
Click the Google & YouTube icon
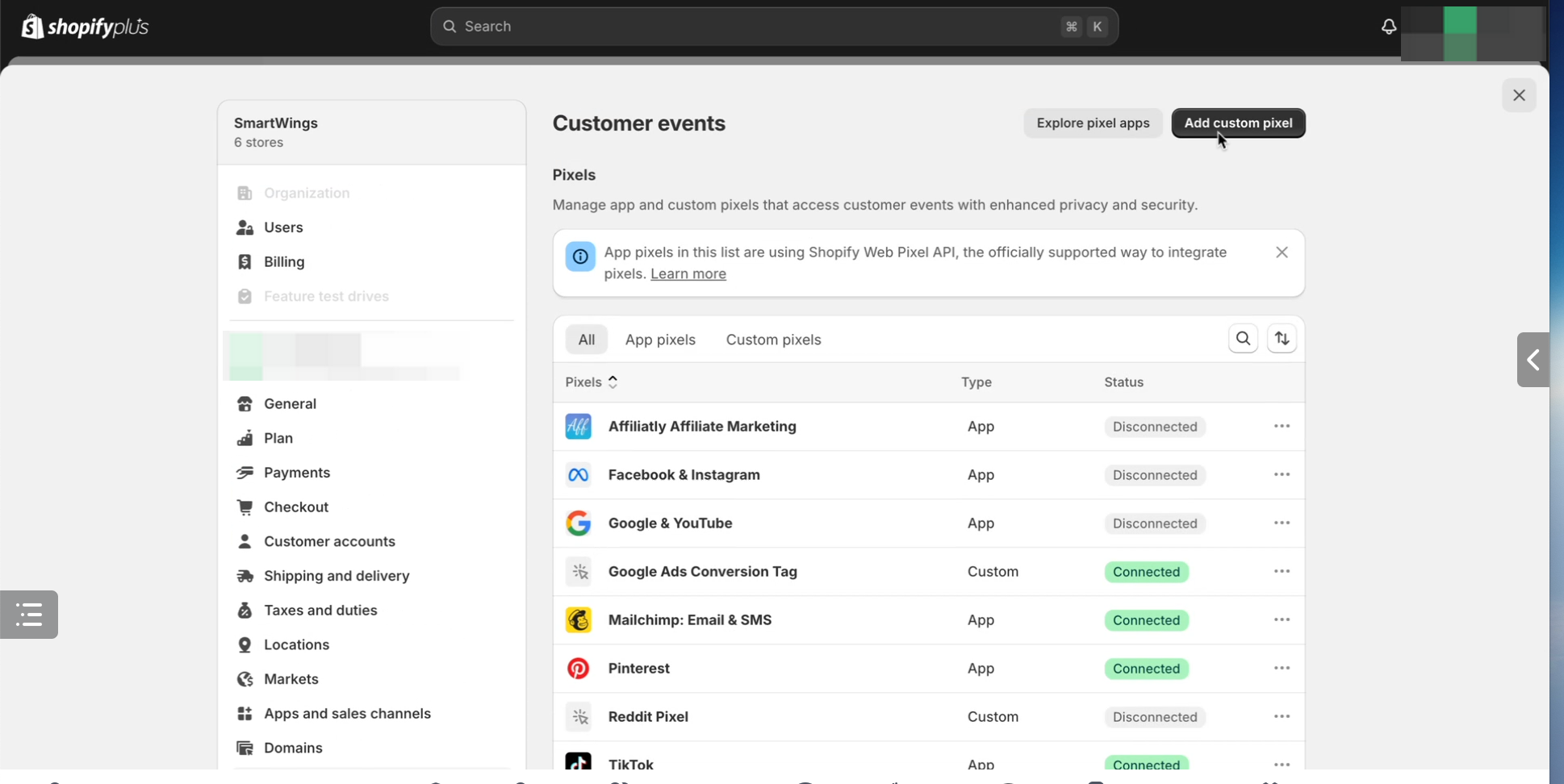pos(578,523)
